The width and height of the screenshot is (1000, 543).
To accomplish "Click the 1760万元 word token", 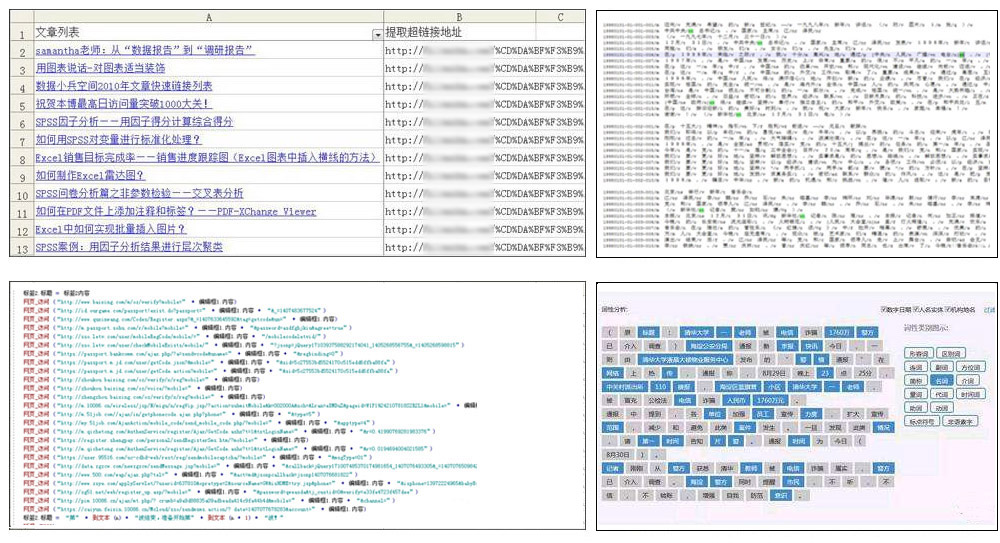I will coord(770,400).
